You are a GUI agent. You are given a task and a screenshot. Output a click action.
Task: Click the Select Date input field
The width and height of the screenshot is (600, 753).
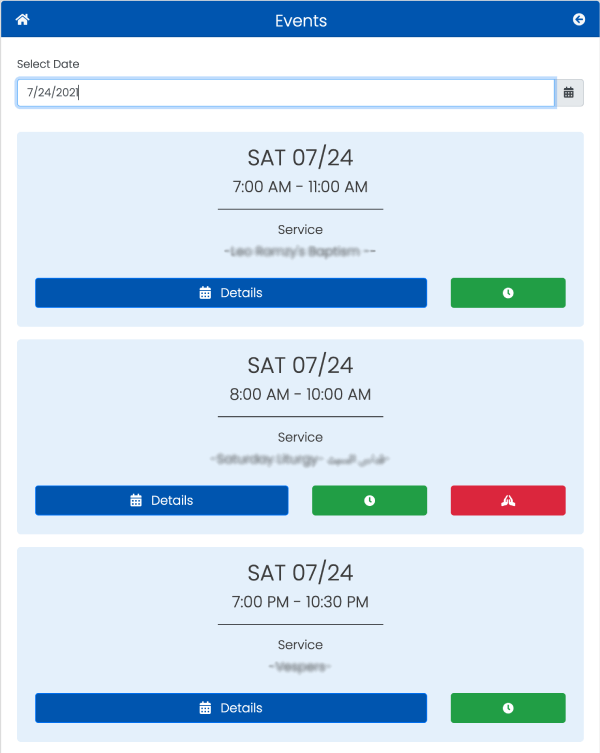[286, 93]
